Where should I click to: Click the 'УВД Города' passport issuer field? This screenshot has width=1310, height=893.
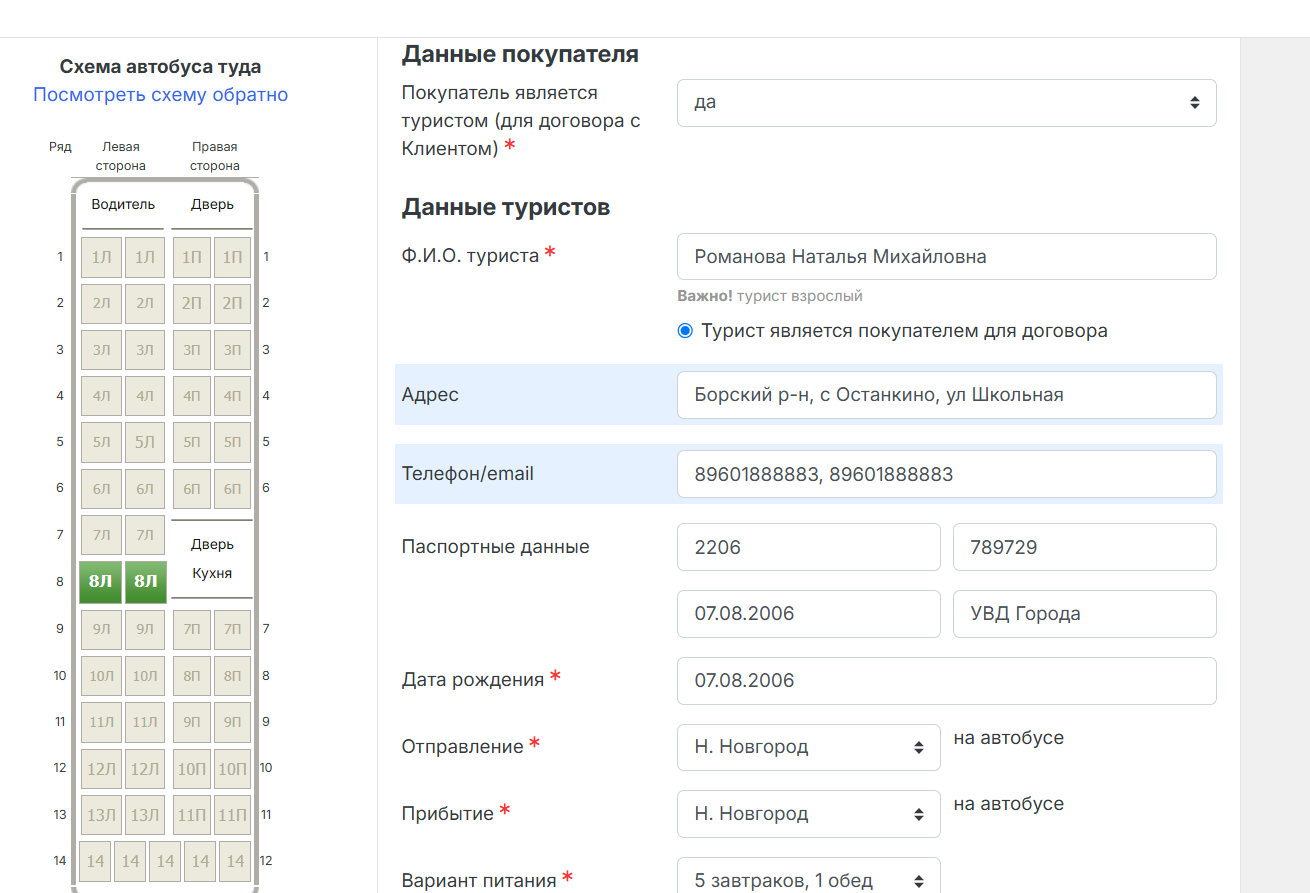[x=1084, y=614]
